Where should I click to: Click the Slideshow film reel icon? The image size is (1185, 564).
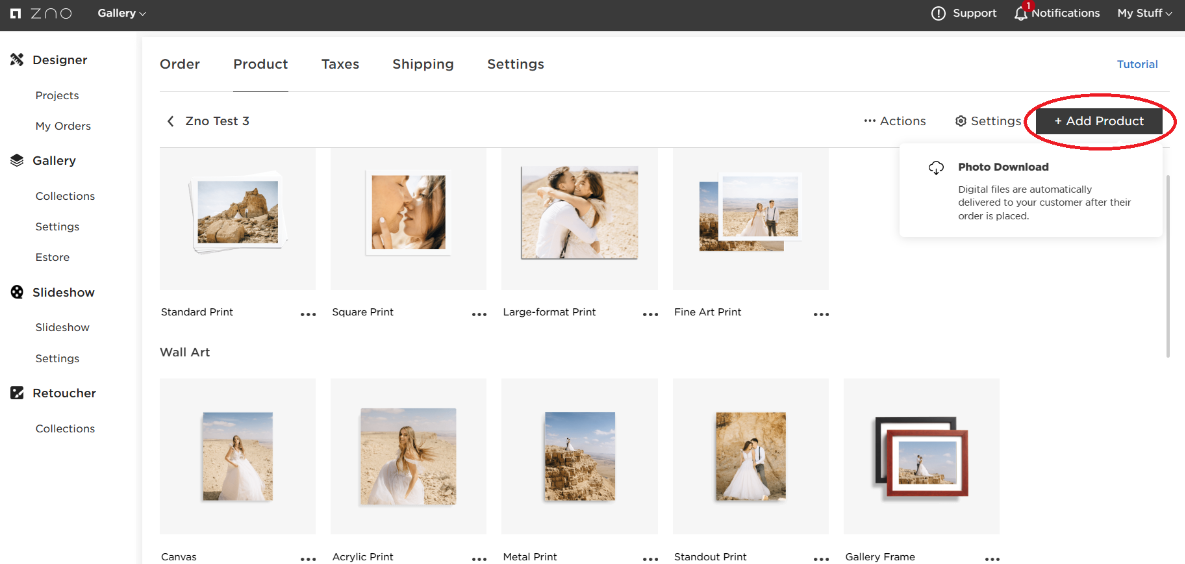pos(17,292)
